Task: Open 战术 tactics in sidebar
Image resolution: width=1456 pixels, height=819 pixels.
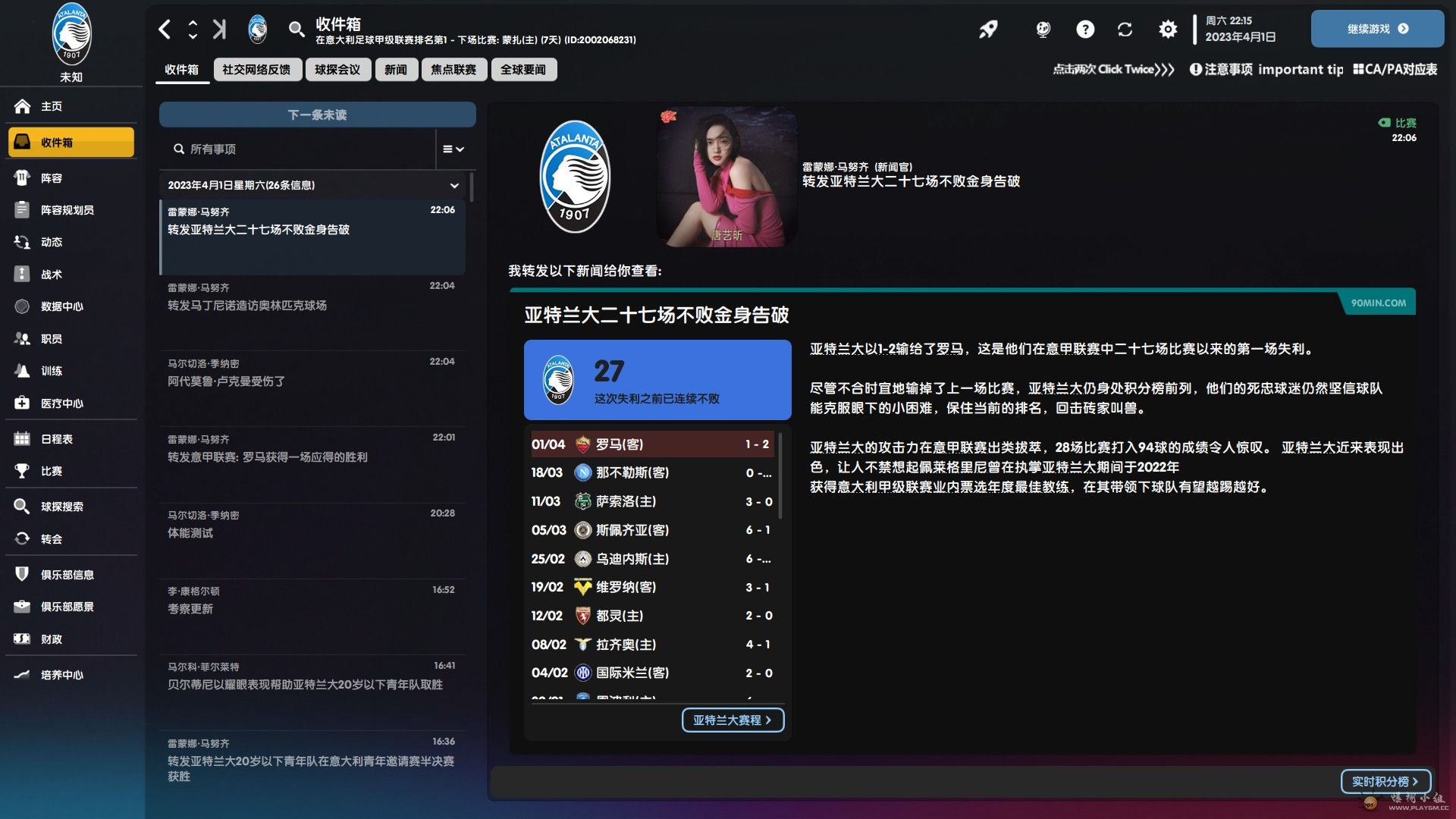Action: [x=52, y=275]
